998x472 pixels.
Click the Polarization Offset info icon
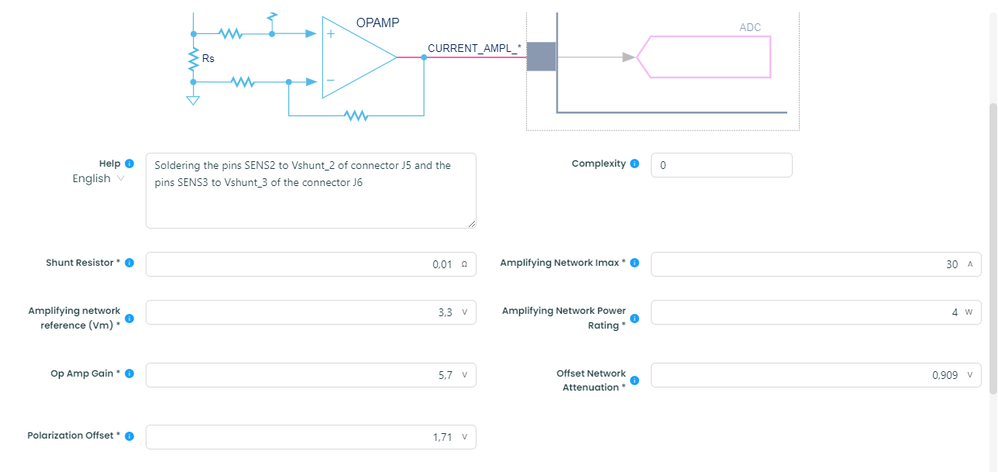click(x=129, y=436)
